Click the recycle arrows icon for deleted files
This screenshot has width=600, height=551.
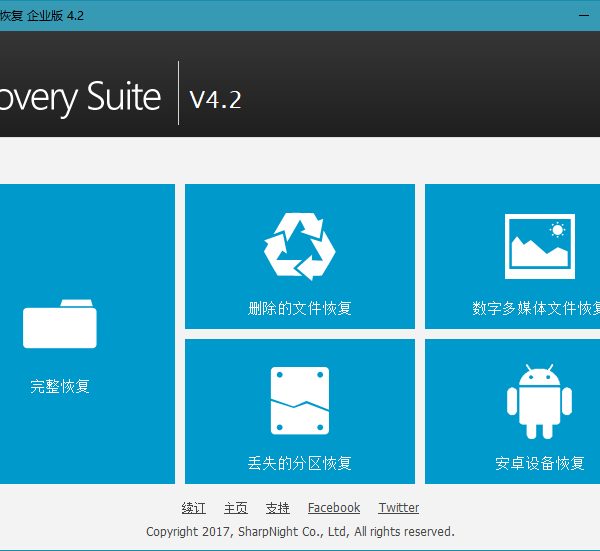coord(300,246)
